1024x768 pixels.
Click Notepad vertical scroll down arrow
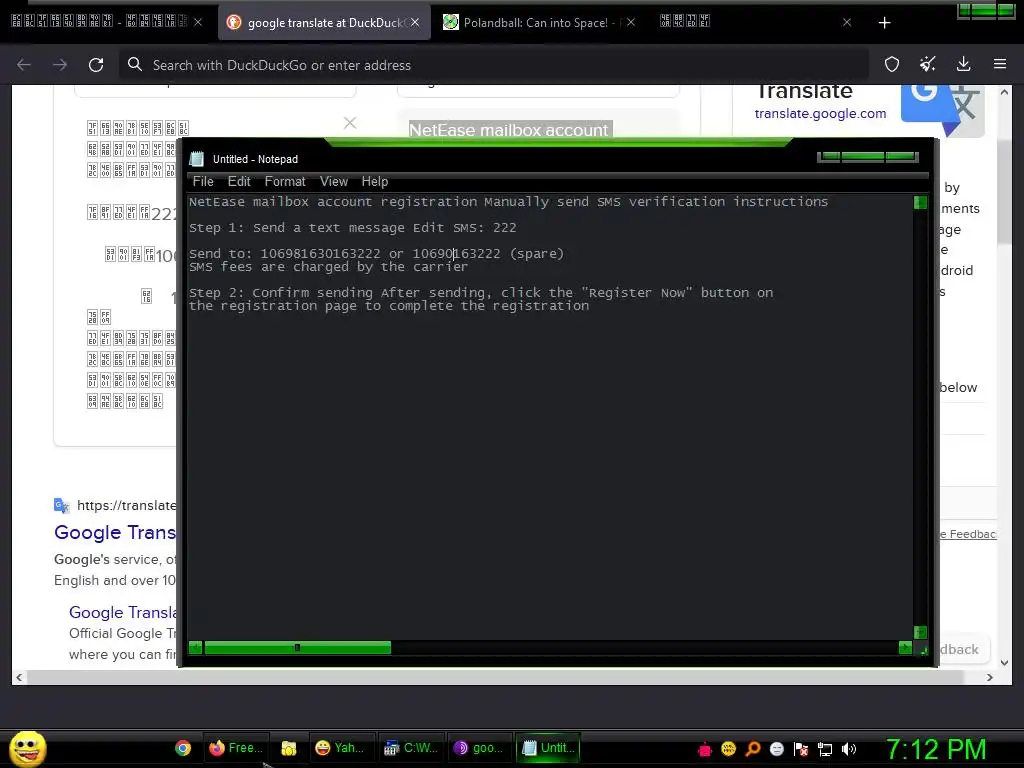(x=920, y=632)
